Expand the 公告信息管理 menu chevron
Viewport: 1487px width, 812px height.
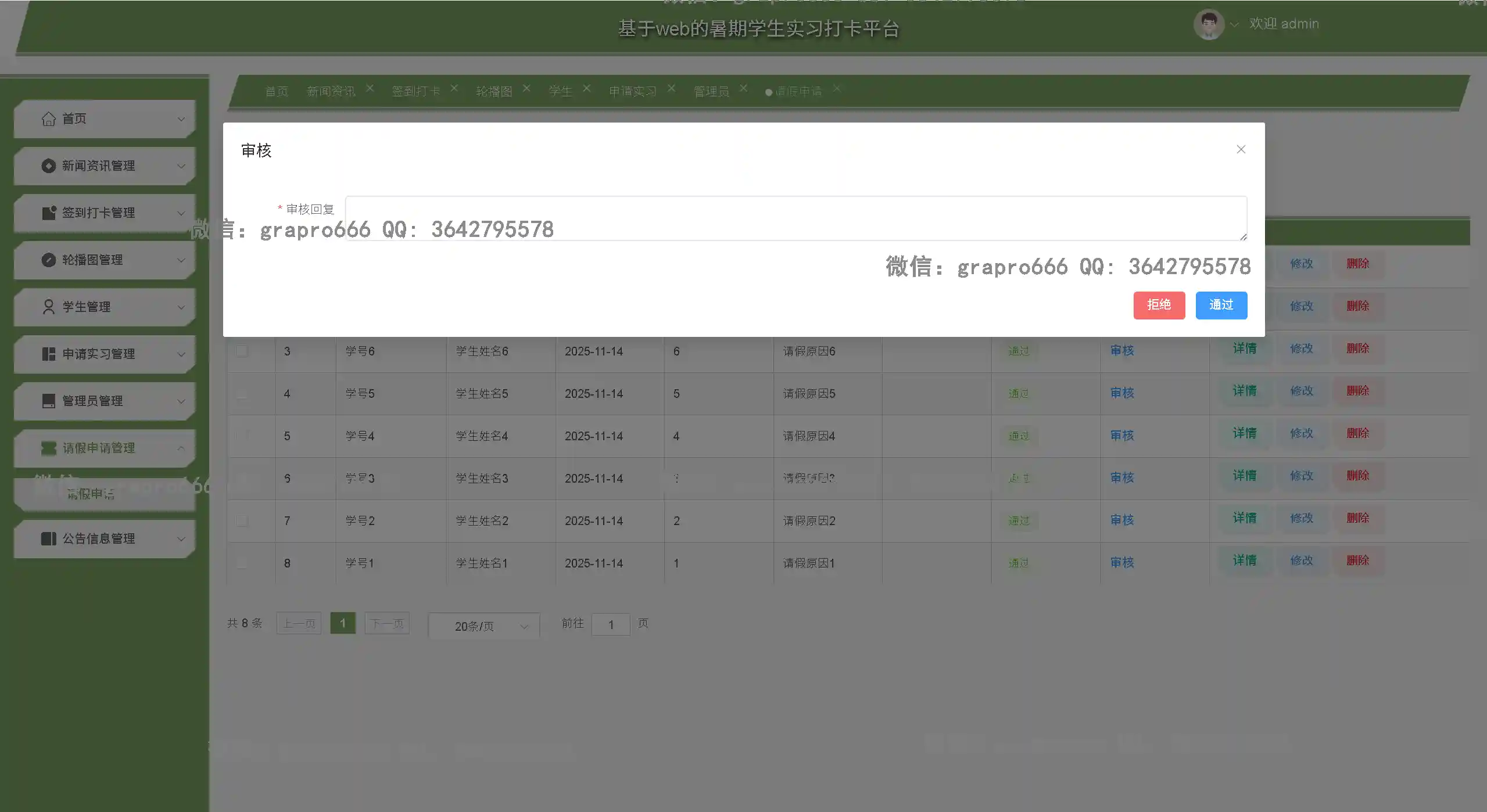coord(181,538)
